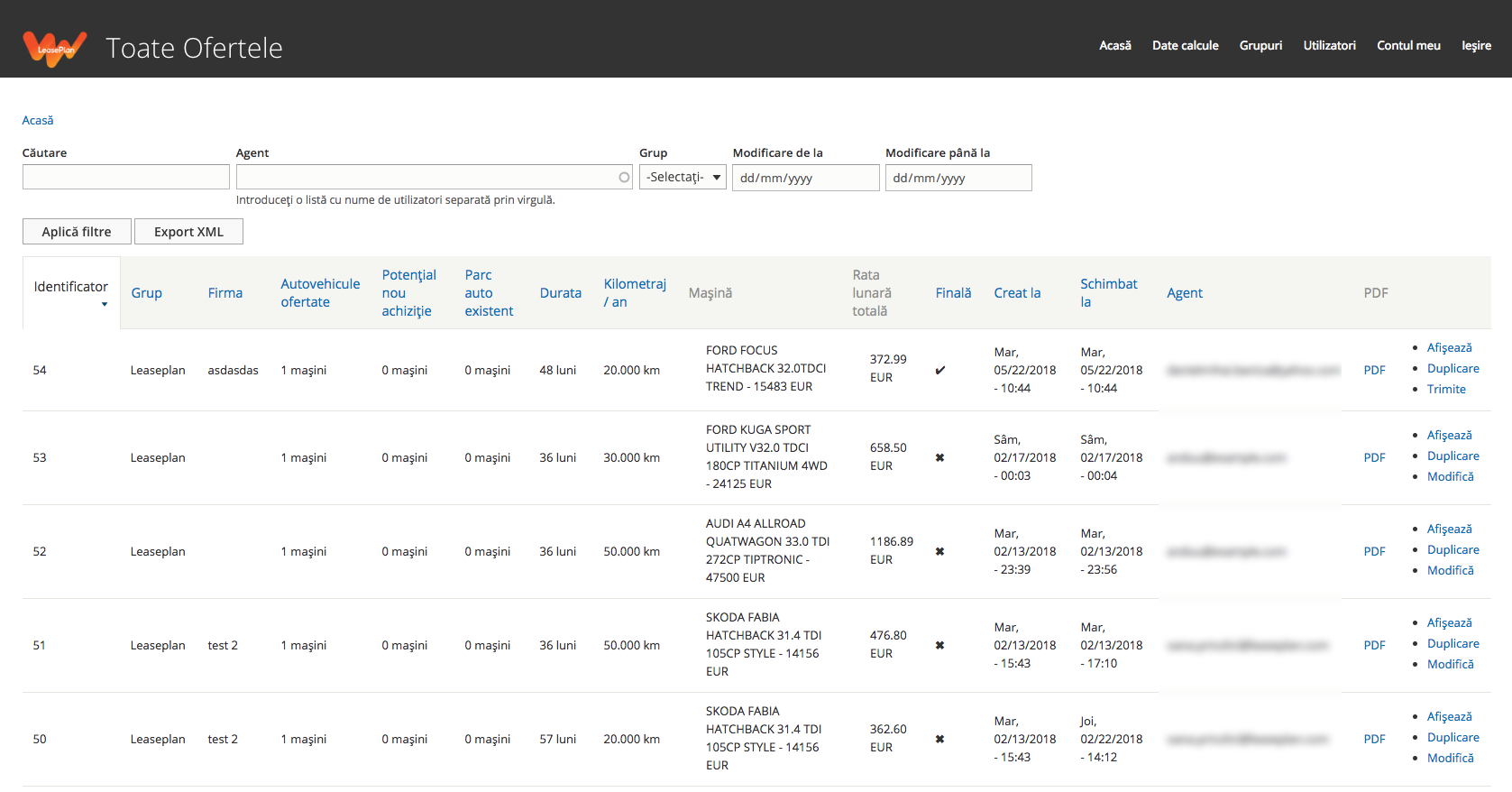
Task: Click the Modificare de la date field
Action: (x=805, y=178)
